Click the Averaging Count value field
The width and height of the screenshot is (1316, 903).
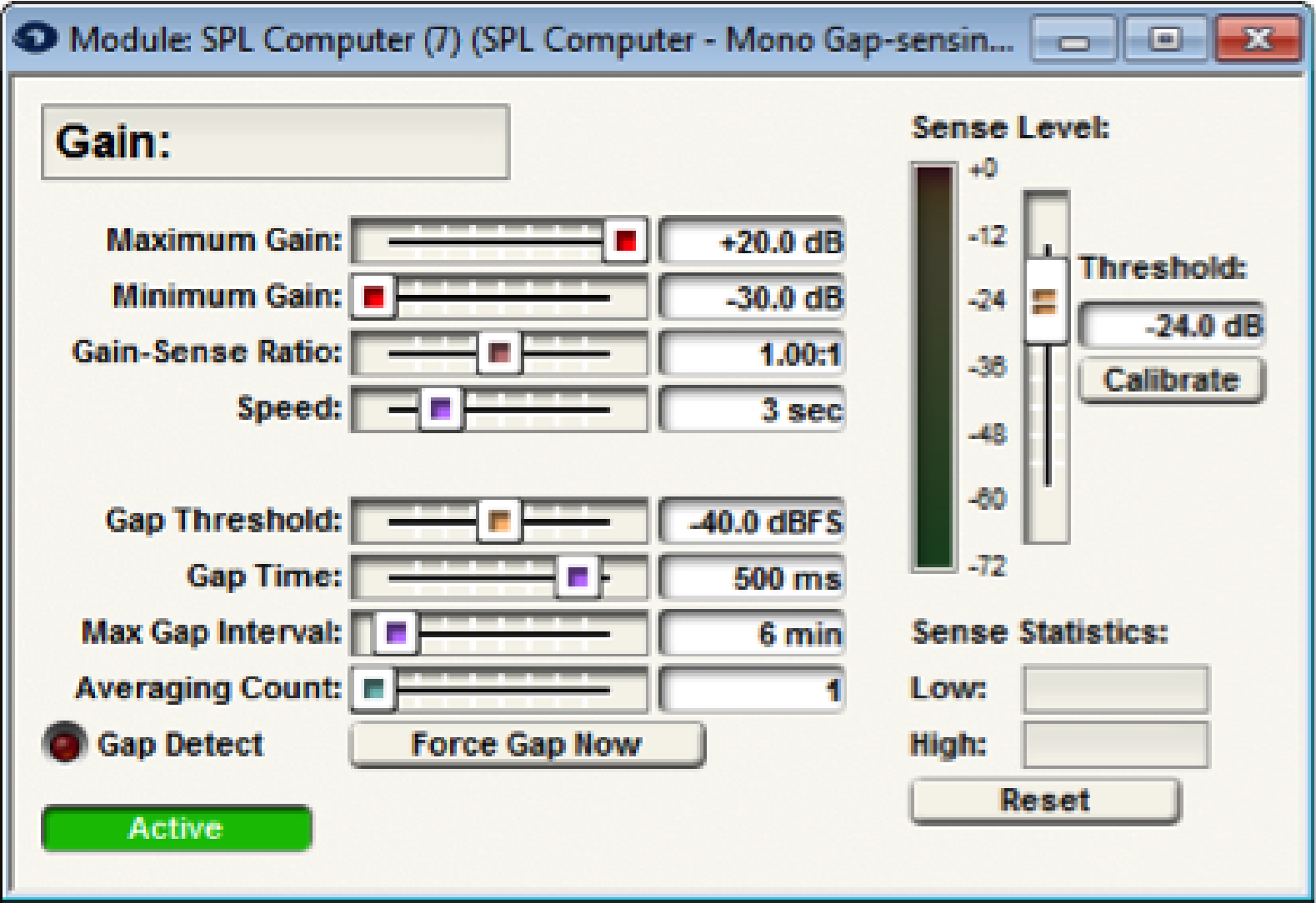click(752, 690)
